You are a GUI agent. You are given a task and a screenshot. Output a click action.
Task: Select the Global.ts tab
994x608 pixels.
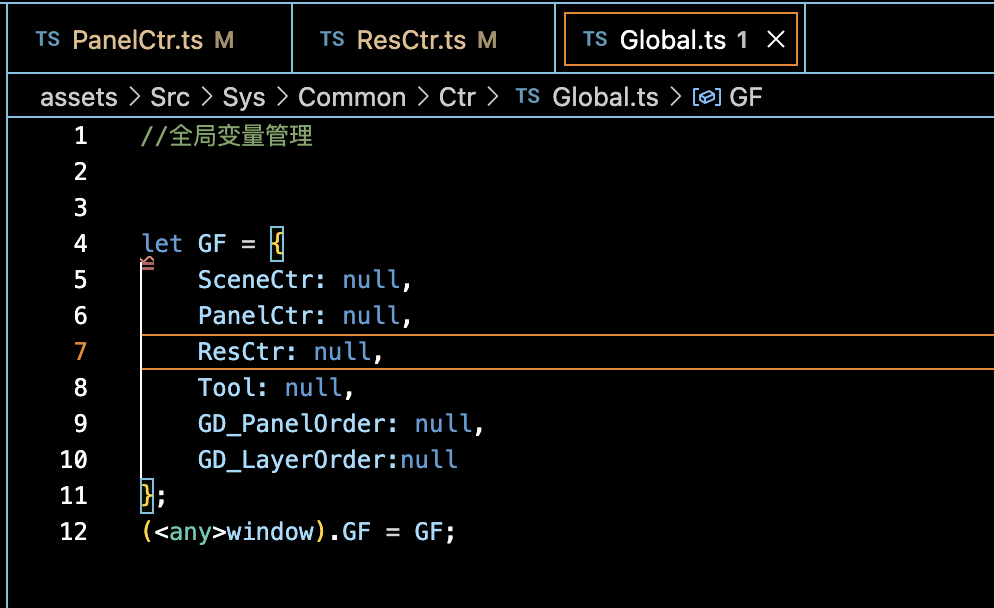pyautogui.click(x=673, y=40)
